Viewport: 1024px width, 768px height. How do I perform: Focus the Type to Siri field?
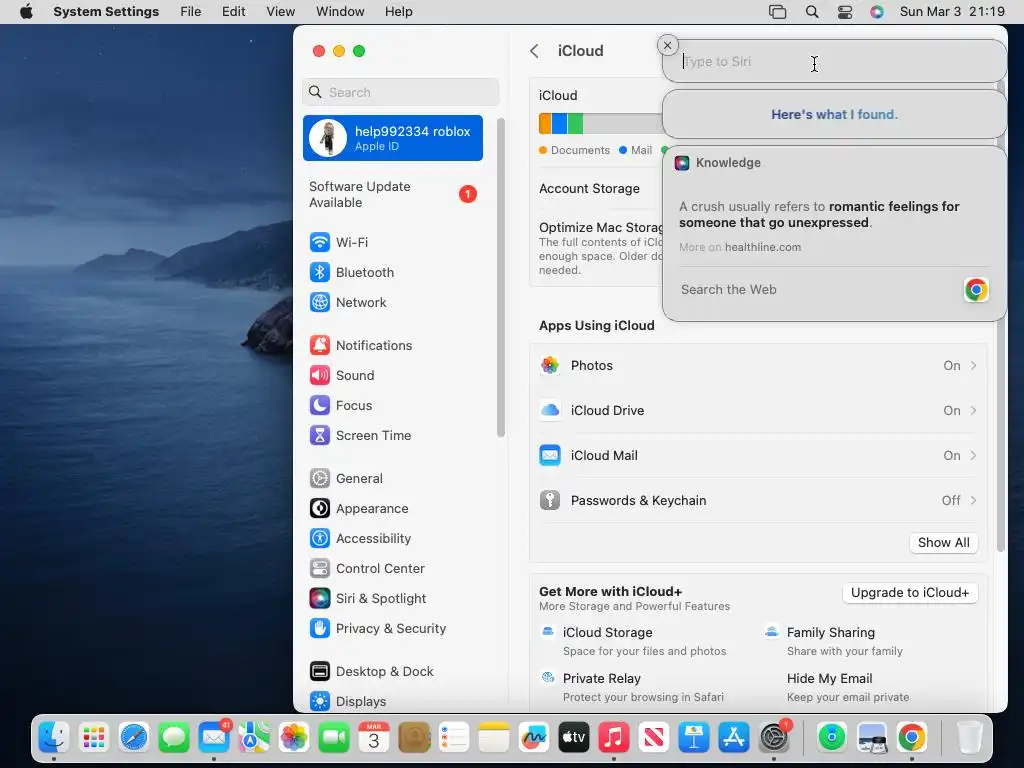tap(834, 61)
